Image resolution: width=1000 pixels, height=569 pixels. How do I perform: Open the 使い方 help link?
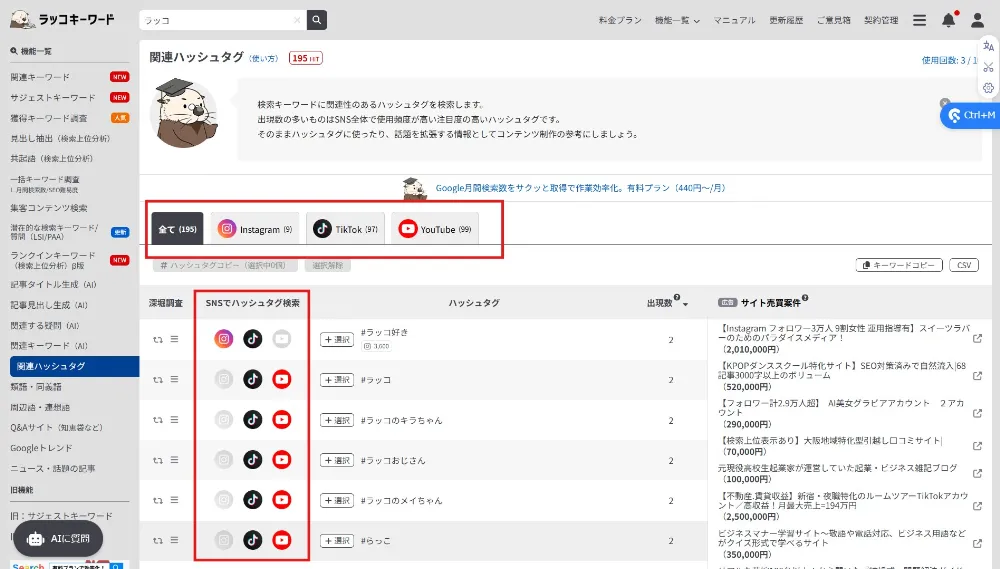[263, 59]
